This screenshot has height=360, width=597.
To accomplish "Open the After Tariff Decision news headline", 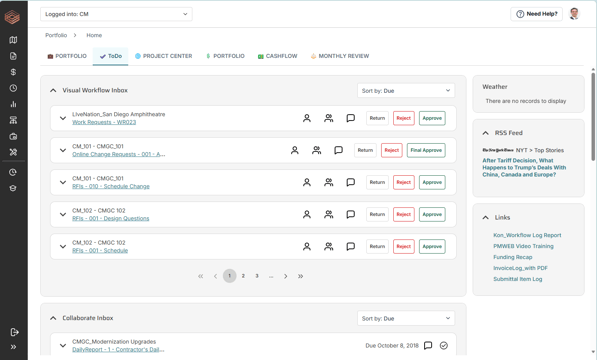I will point(524,167).
